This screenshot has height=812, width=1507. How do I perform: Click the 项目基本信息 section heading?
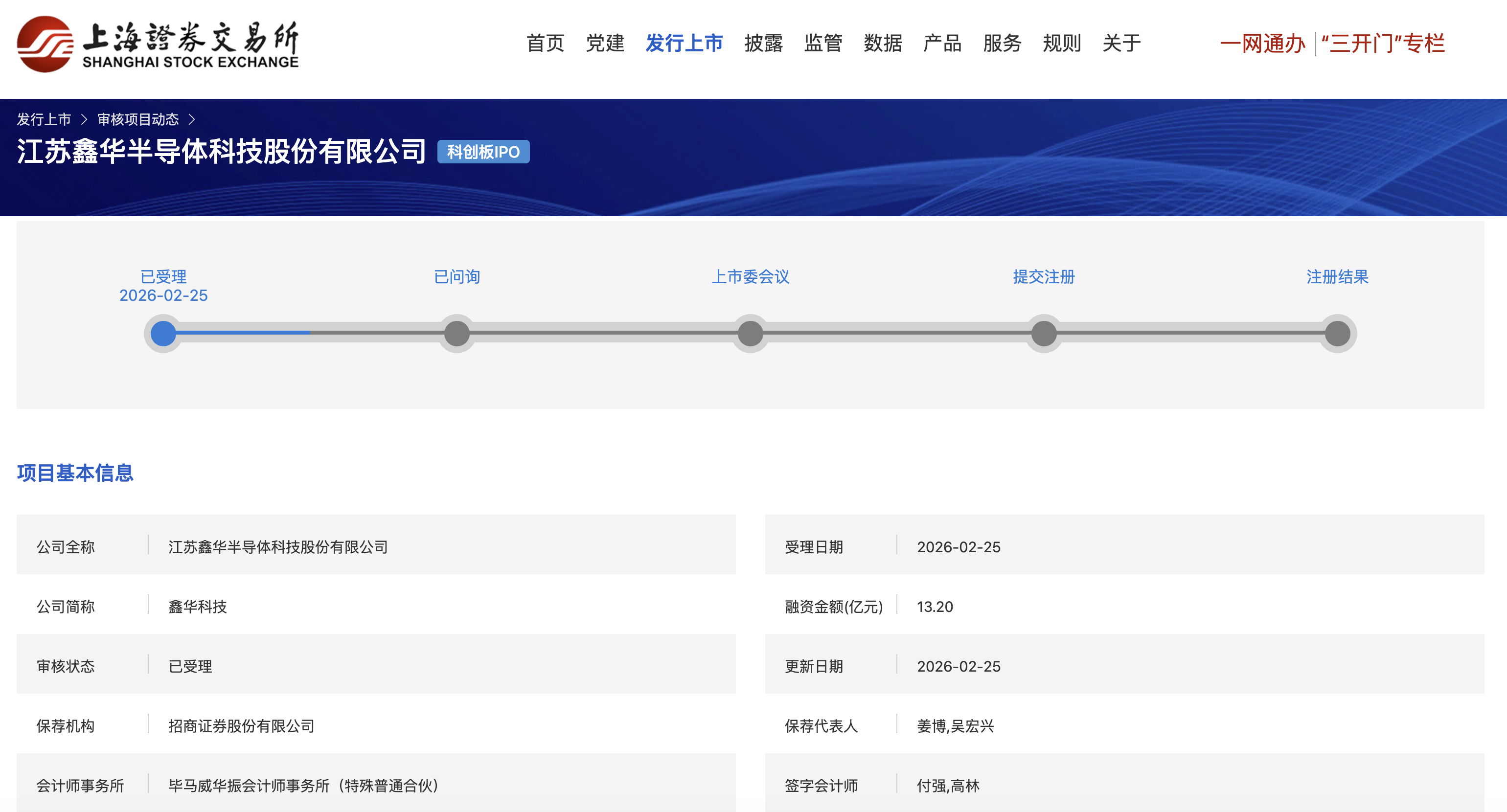pos(75,473)
